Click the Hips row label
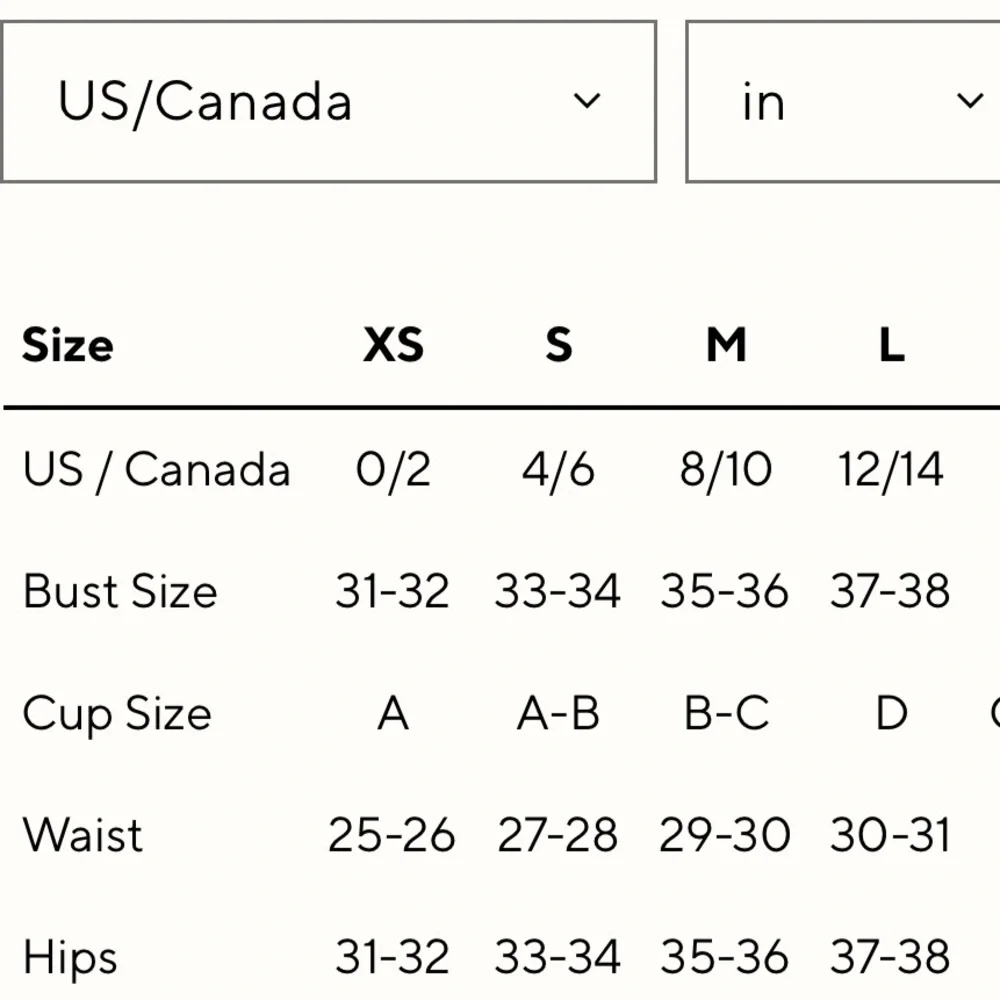Image resolution: width=1000 pixels, height=1000 pixels. (70, 958)
